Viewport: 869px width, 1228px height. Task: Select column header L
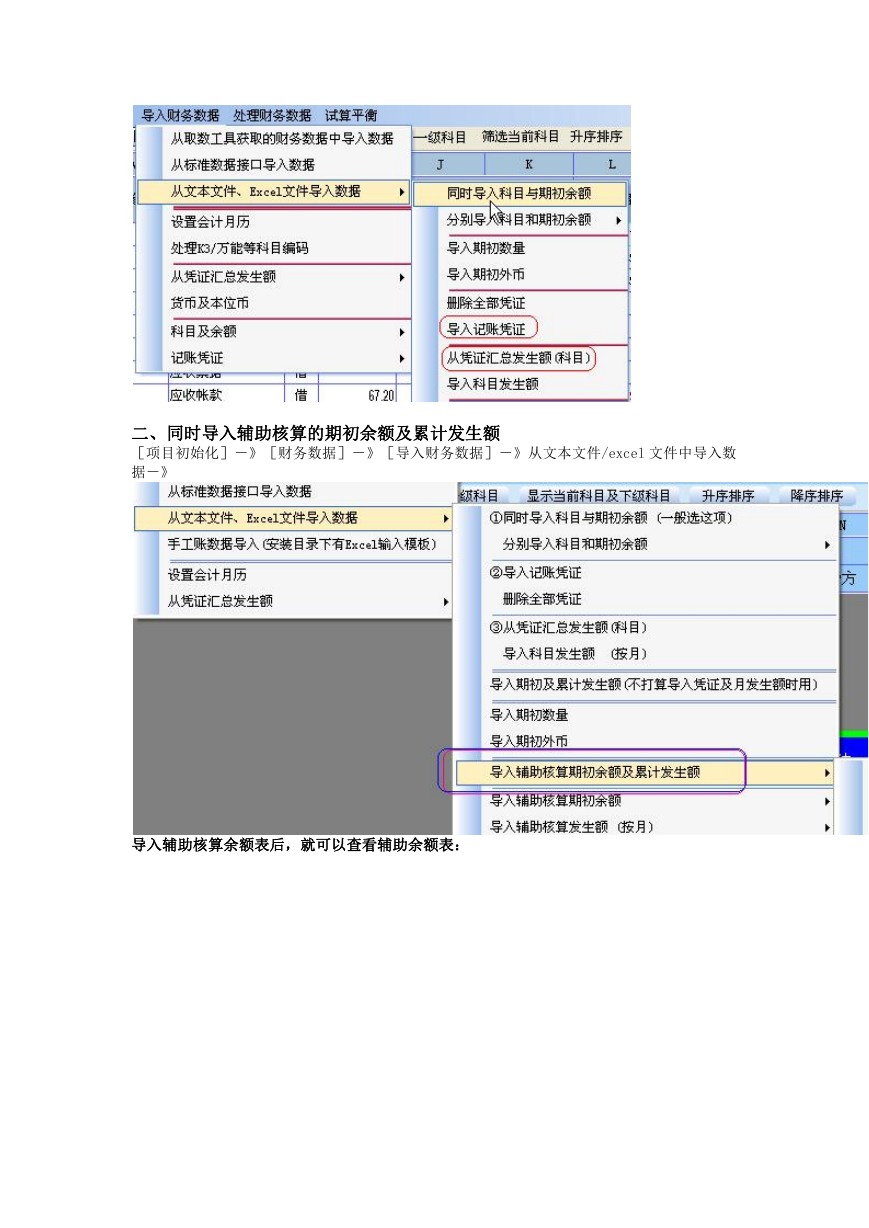coord(602,164)
